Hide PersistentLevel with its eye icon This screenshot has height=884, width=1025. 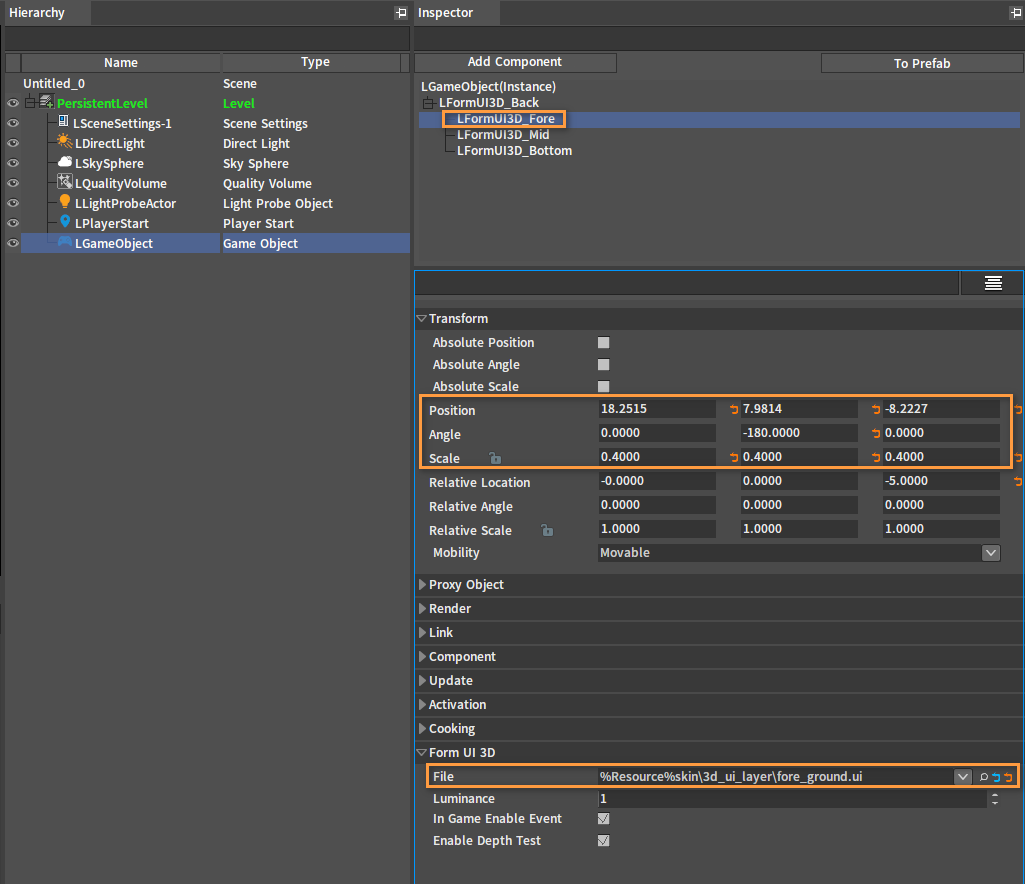[x=12, y=103]
